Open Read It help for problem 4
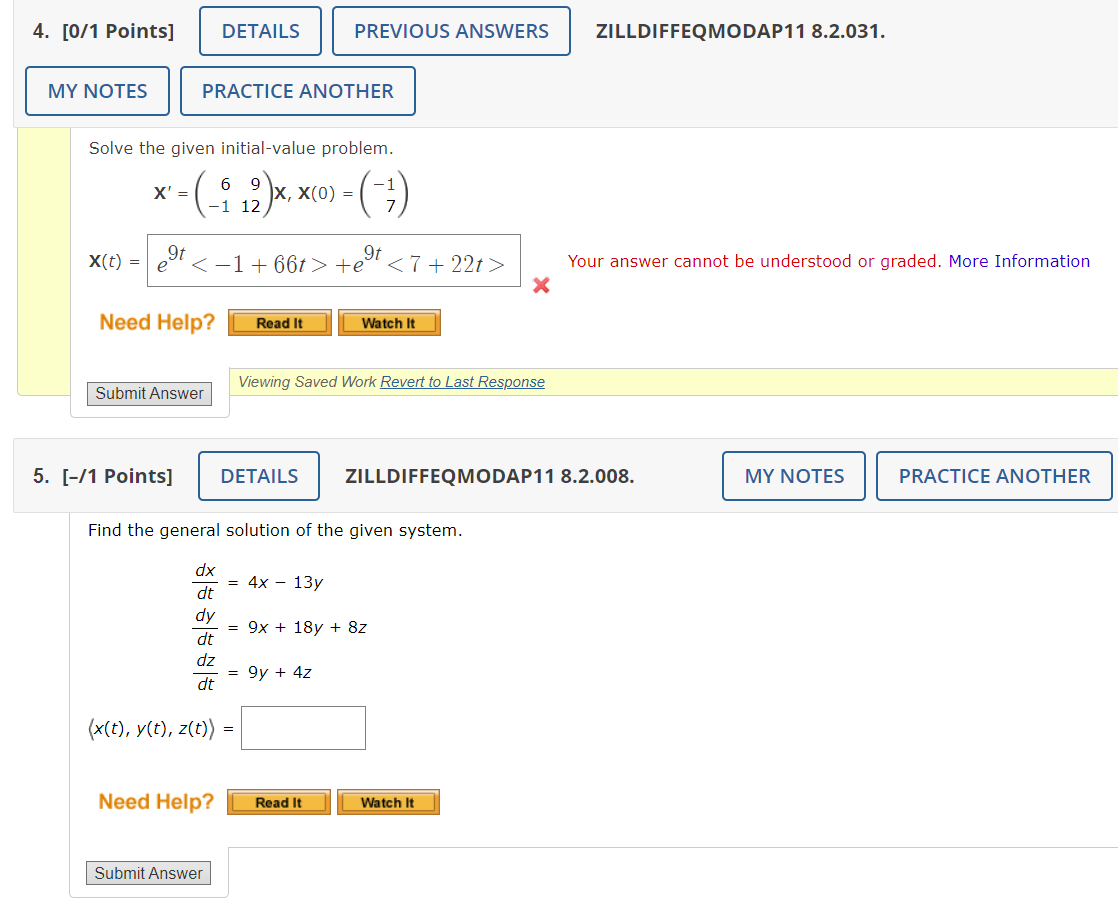Image resolution: width=1118 pixels, height=914 pixels. click(279, 322)
